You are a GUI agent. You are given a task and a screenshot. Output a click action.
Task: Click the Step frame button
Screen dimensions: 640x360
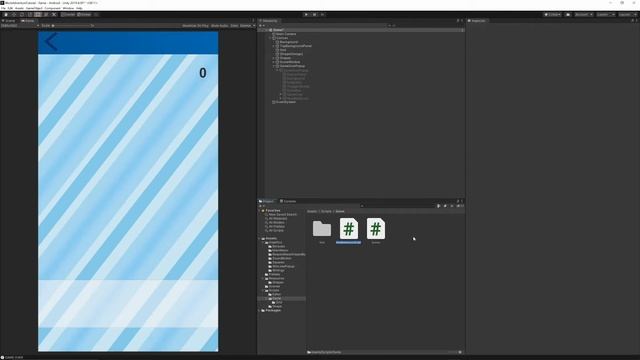click(x=322, y=15)
